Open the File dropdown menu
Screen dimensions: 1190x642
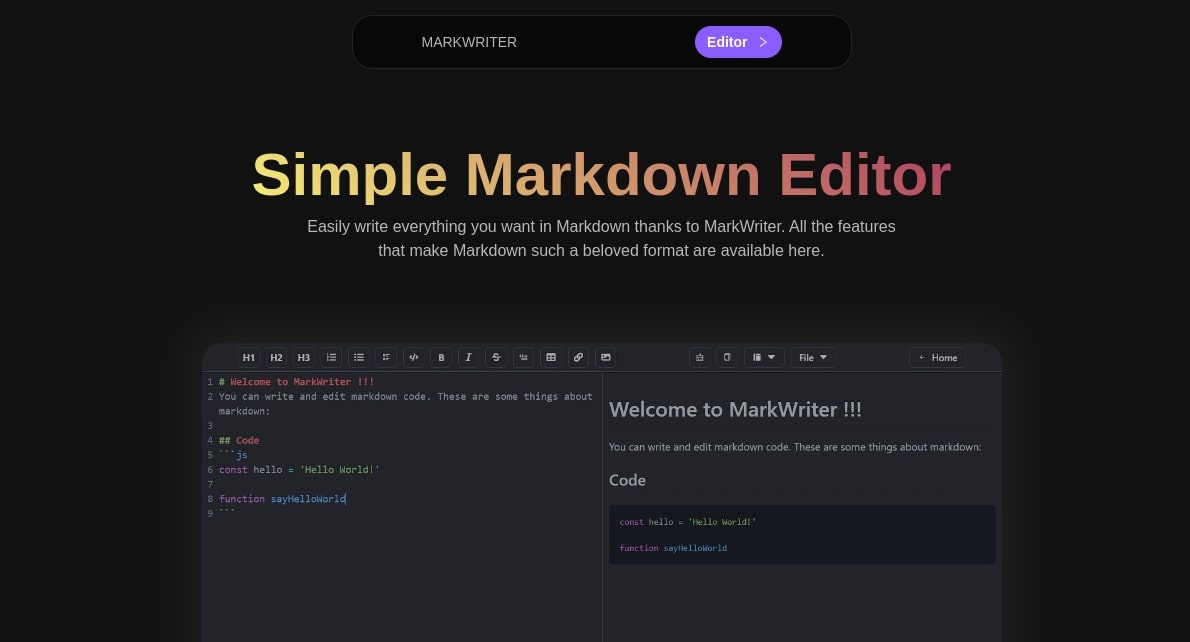[x=813, y=357]
